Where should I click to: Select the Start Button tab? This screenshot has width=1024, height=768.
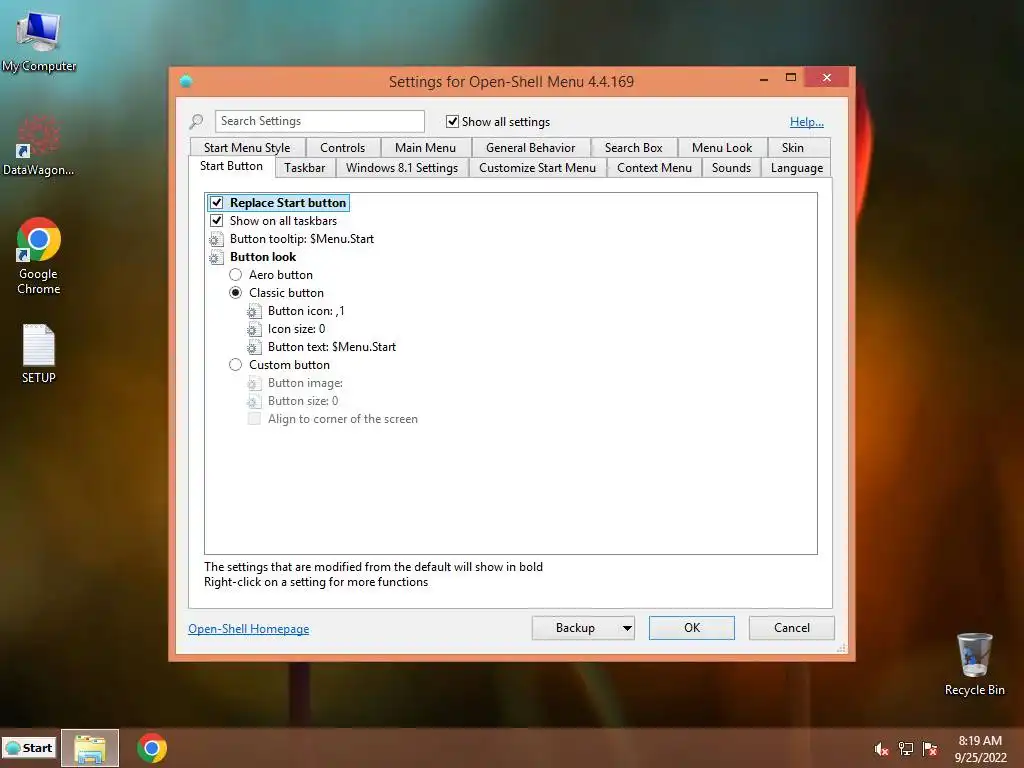coord(231,166)
